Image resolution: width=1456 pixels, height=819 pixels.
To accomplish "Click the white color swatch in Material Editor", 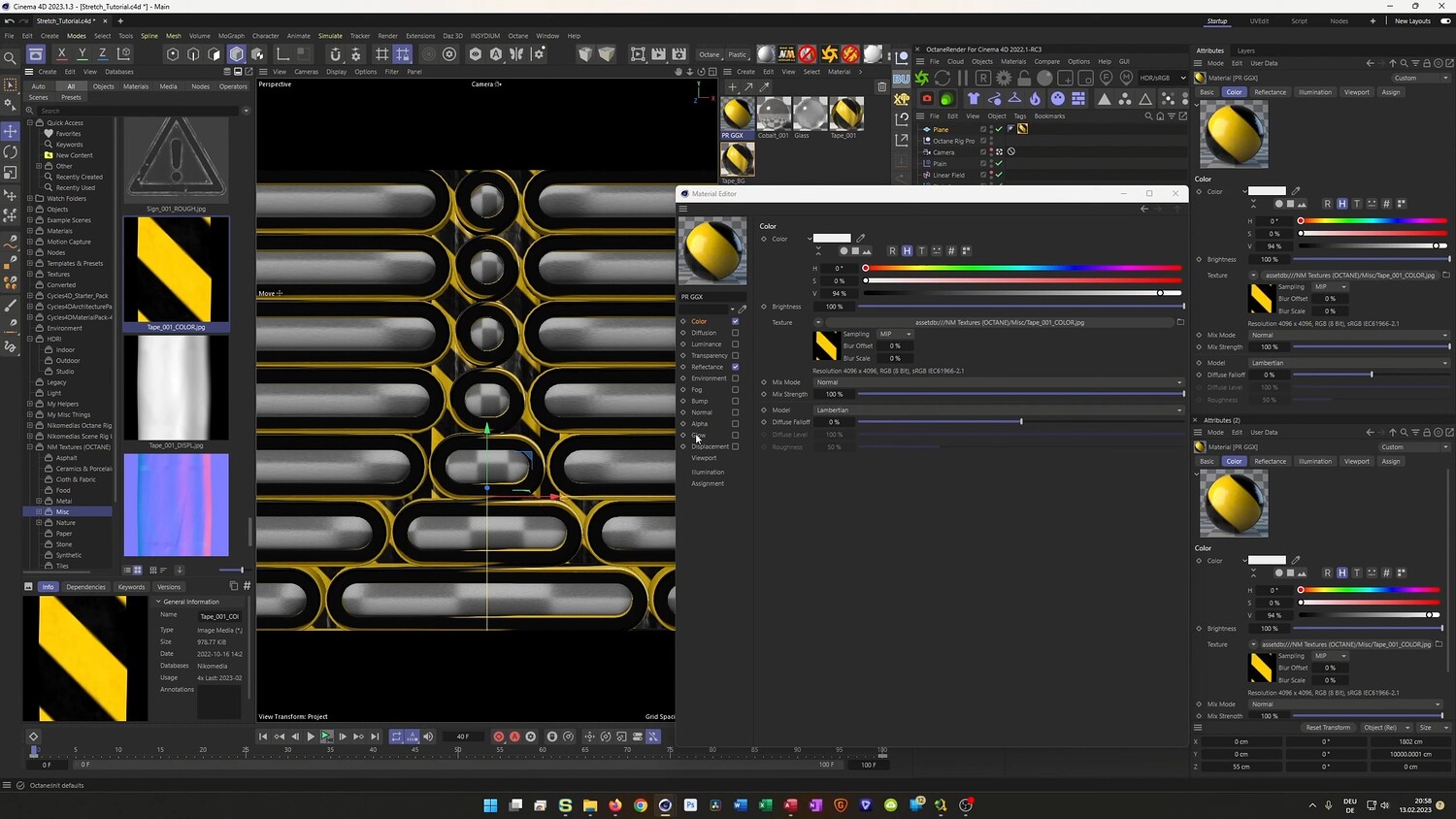I will (x=832, y=238).
